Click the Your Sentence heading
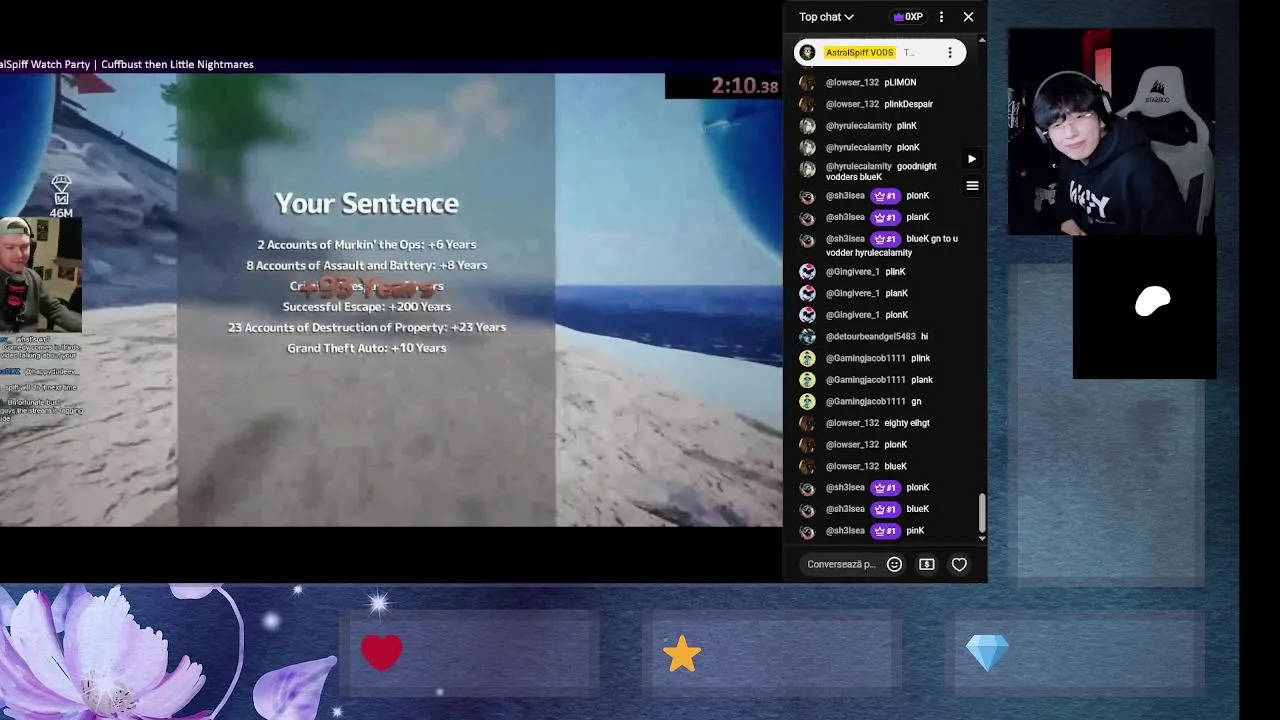Viewport: 1280px width, 720px height. pyautogui.click(x=366, y=203)
